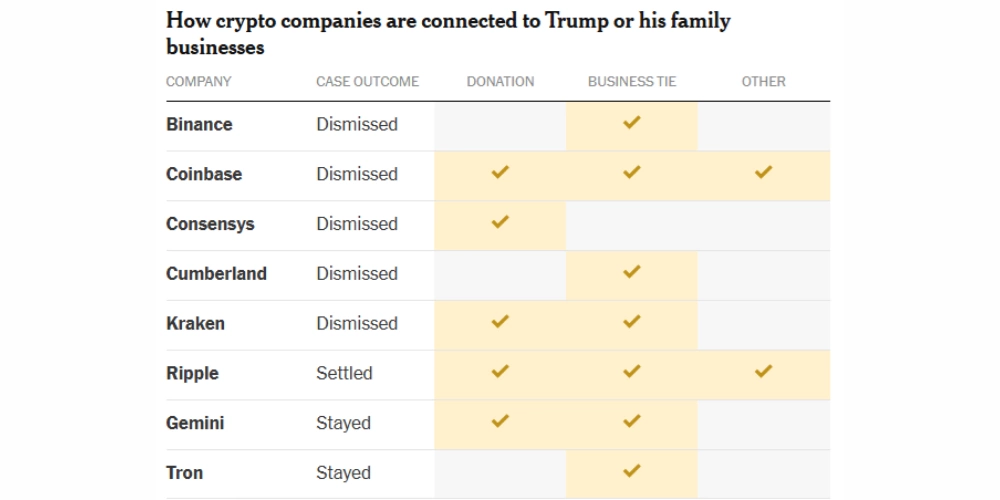Click Kraken's Donation checkmark
The image size is (1000, 500).
point(500,322)
